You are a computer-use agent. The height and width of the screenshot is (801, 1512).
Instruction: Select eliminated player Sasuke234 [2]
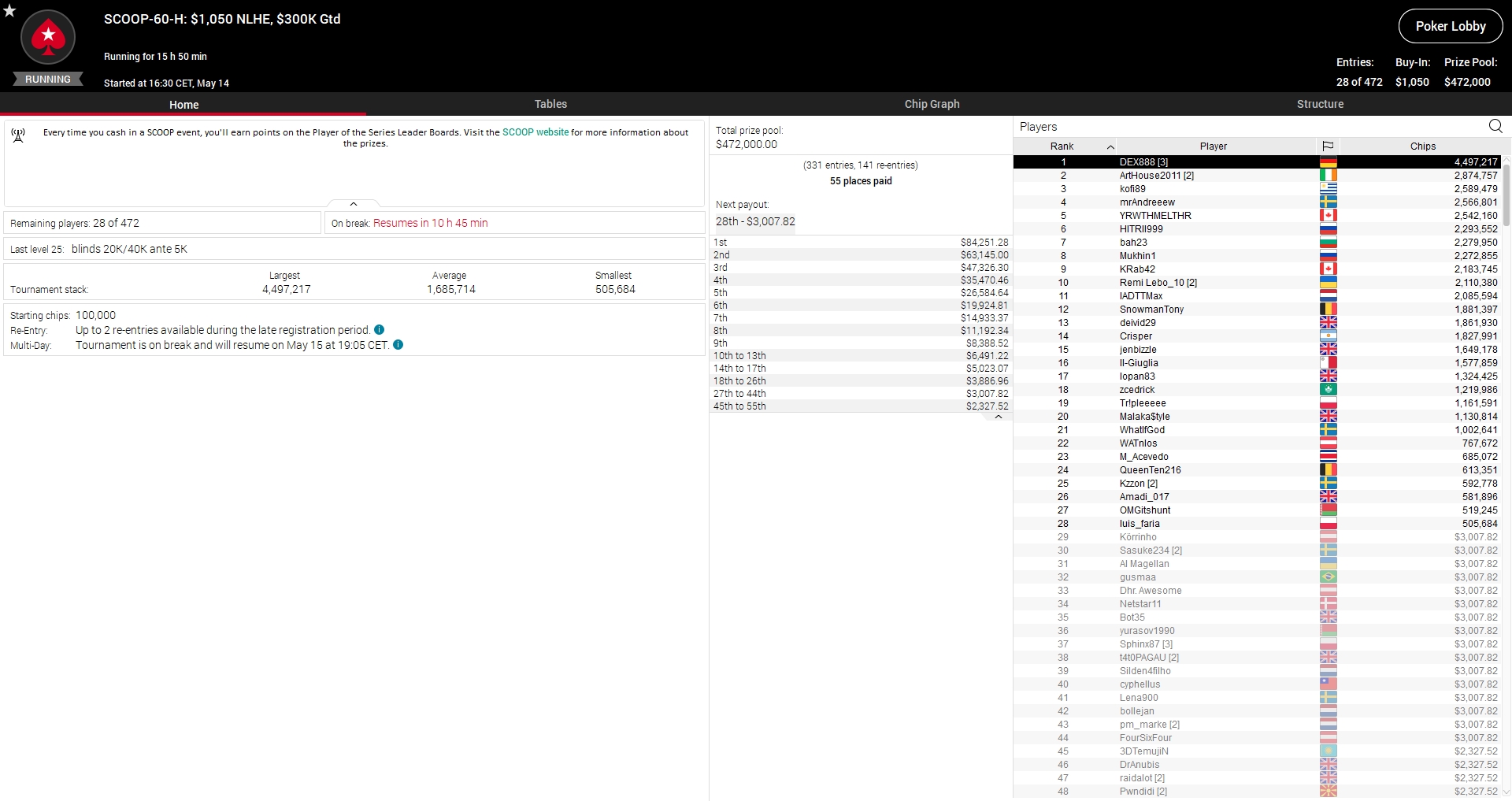tap(1258, 551)
